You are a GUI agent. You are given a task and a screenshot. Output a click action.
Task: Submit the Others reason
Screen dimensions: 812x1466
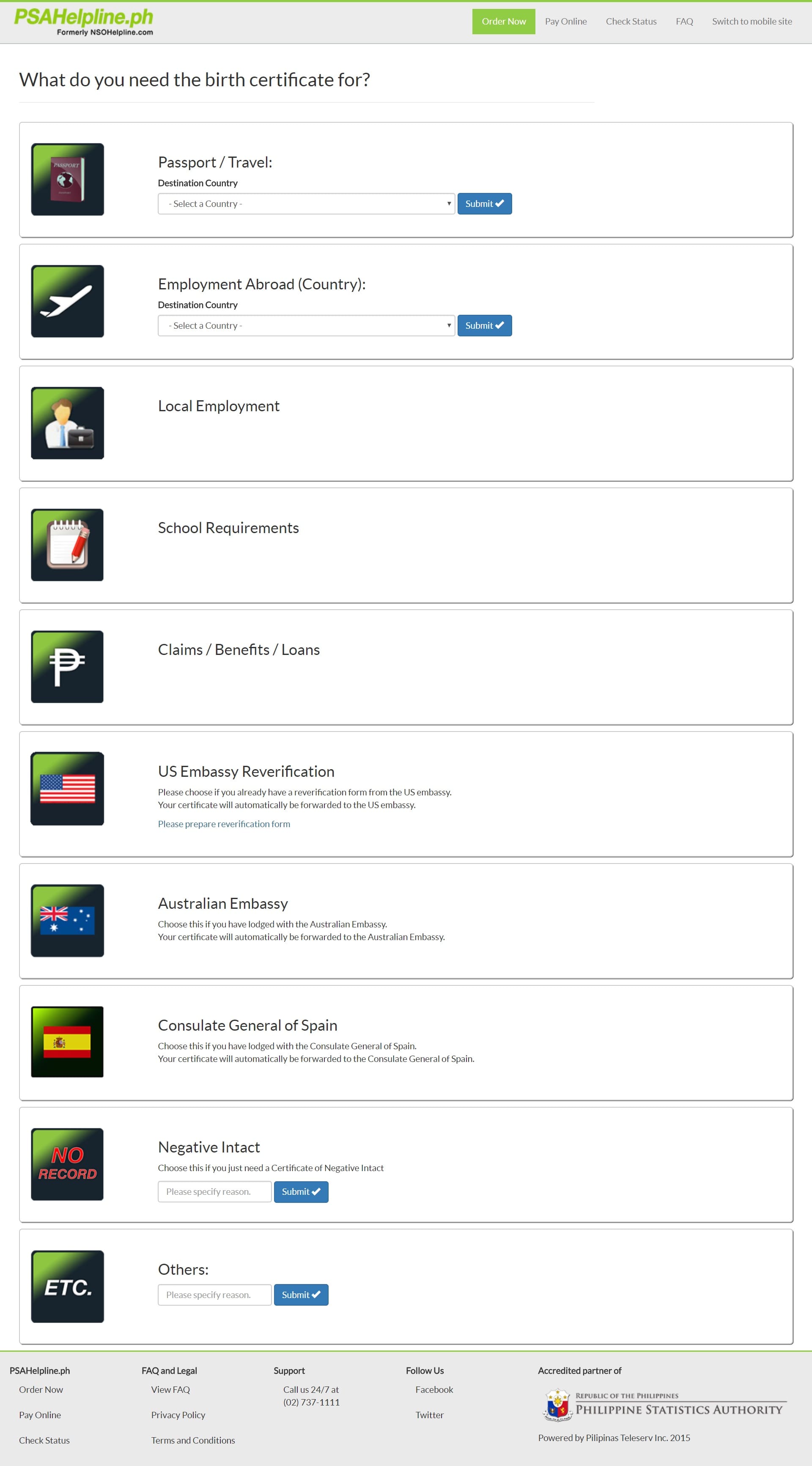tap(301, 1295)
